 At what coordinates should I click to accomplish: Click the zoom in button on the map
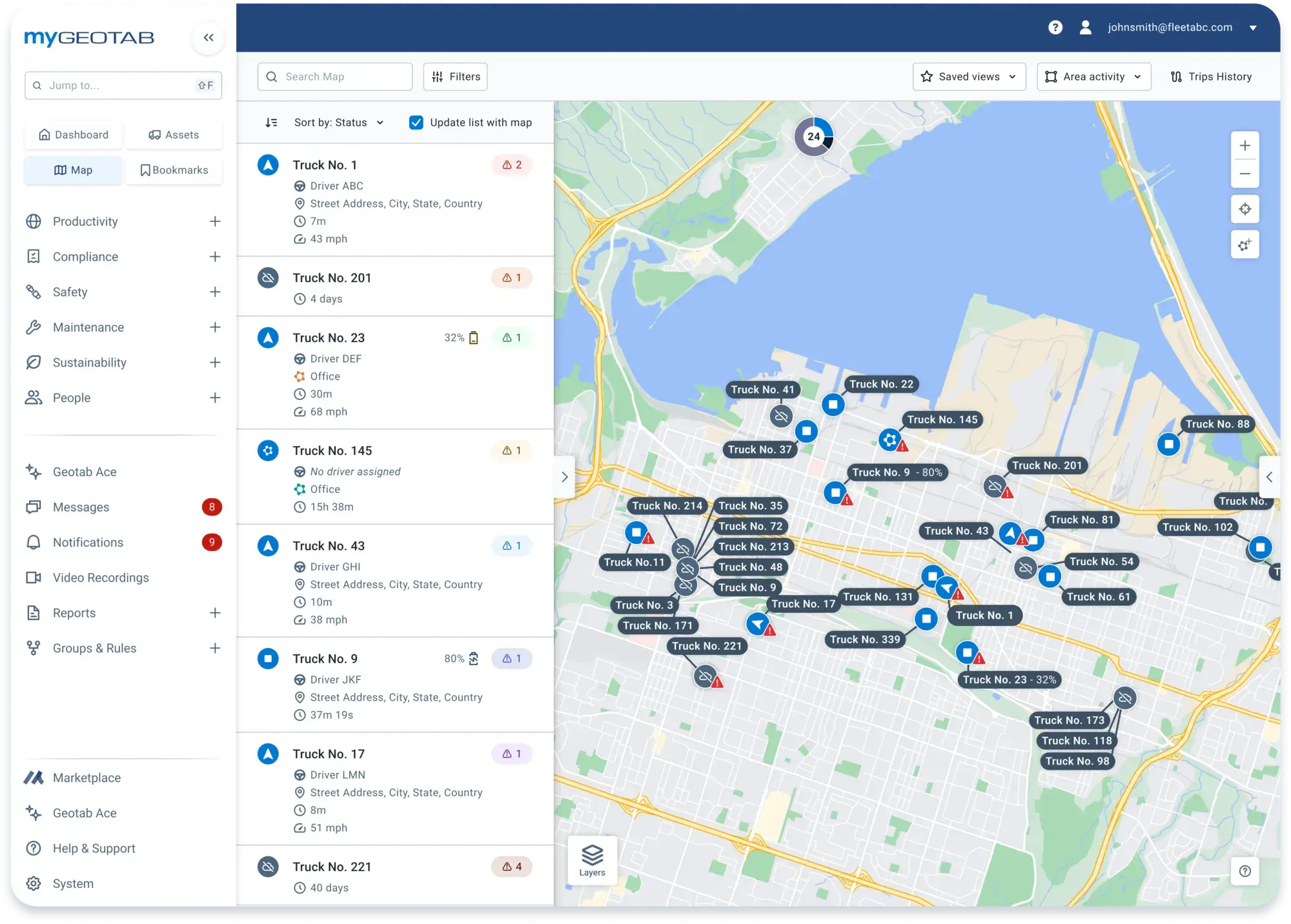pos(1245,145)
